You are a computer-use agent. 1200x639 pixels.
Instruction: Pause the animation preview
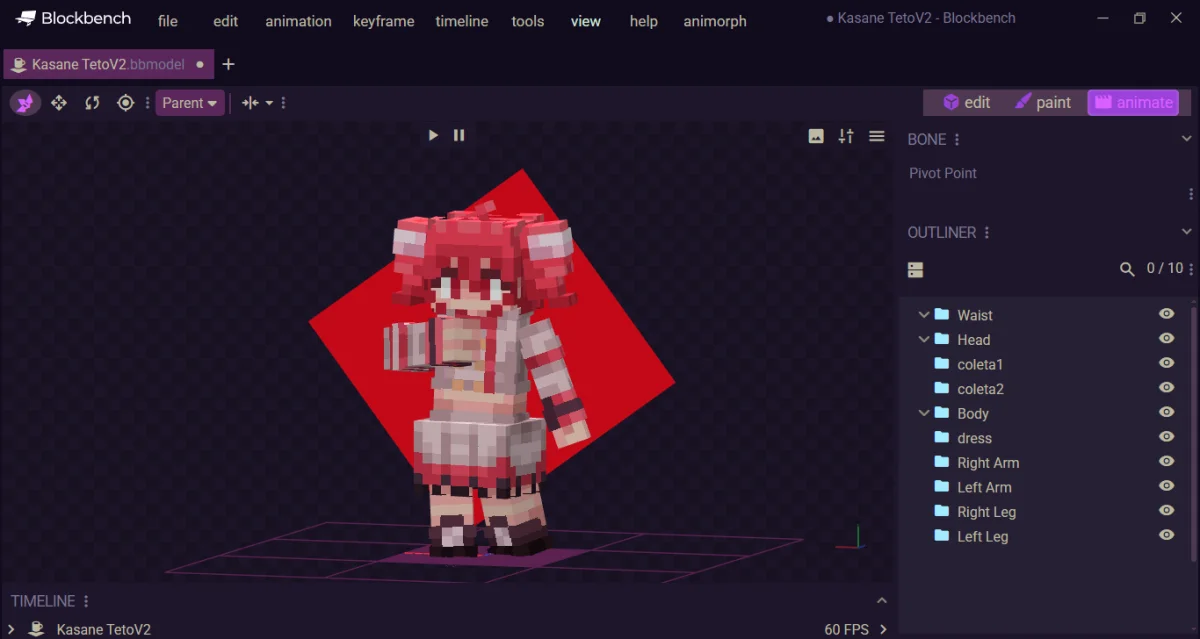pos(459,135)
